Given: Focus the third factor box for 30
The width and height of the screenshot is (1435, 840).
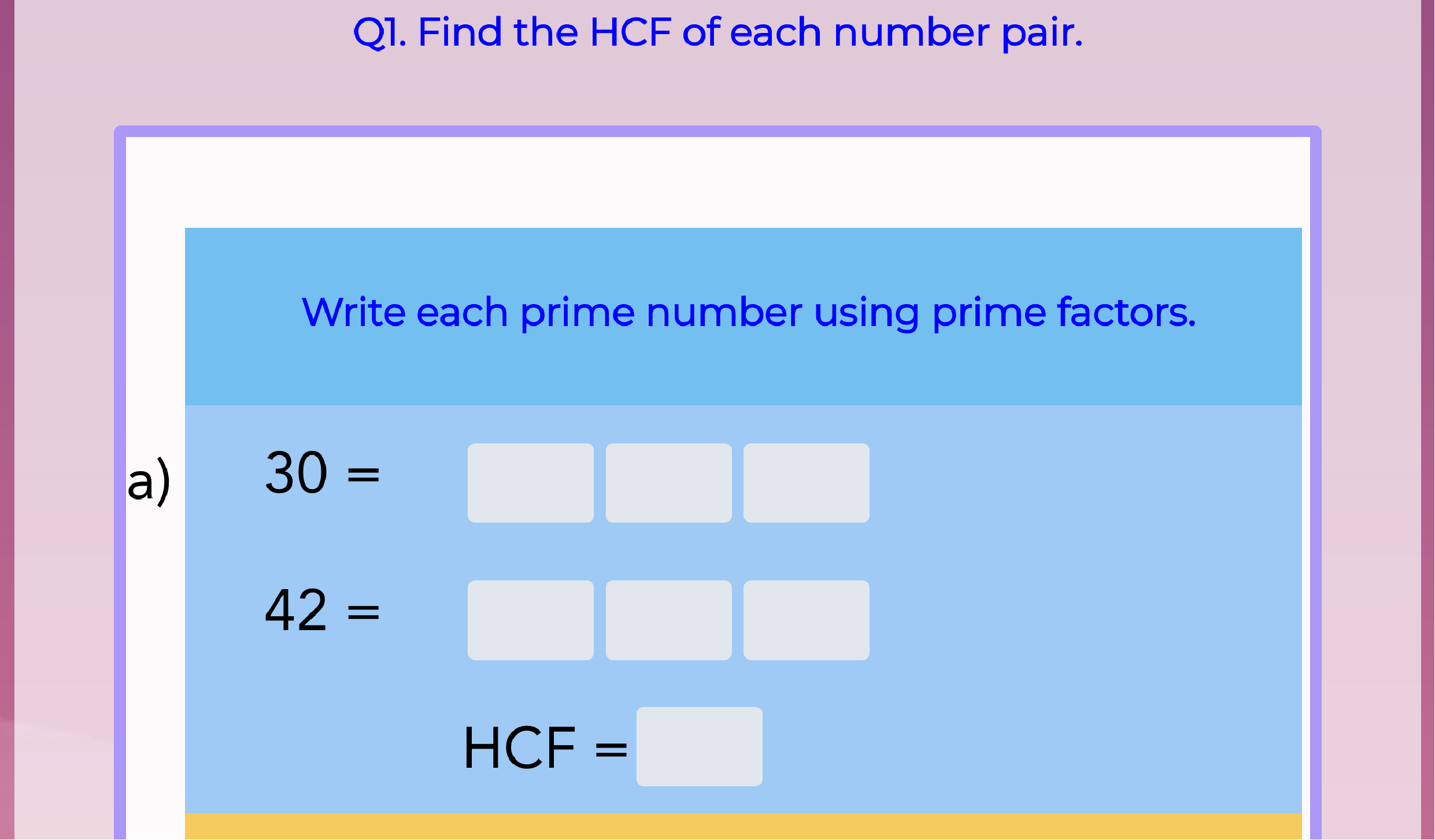Looking at the screenshot, I should pos(806,483).
